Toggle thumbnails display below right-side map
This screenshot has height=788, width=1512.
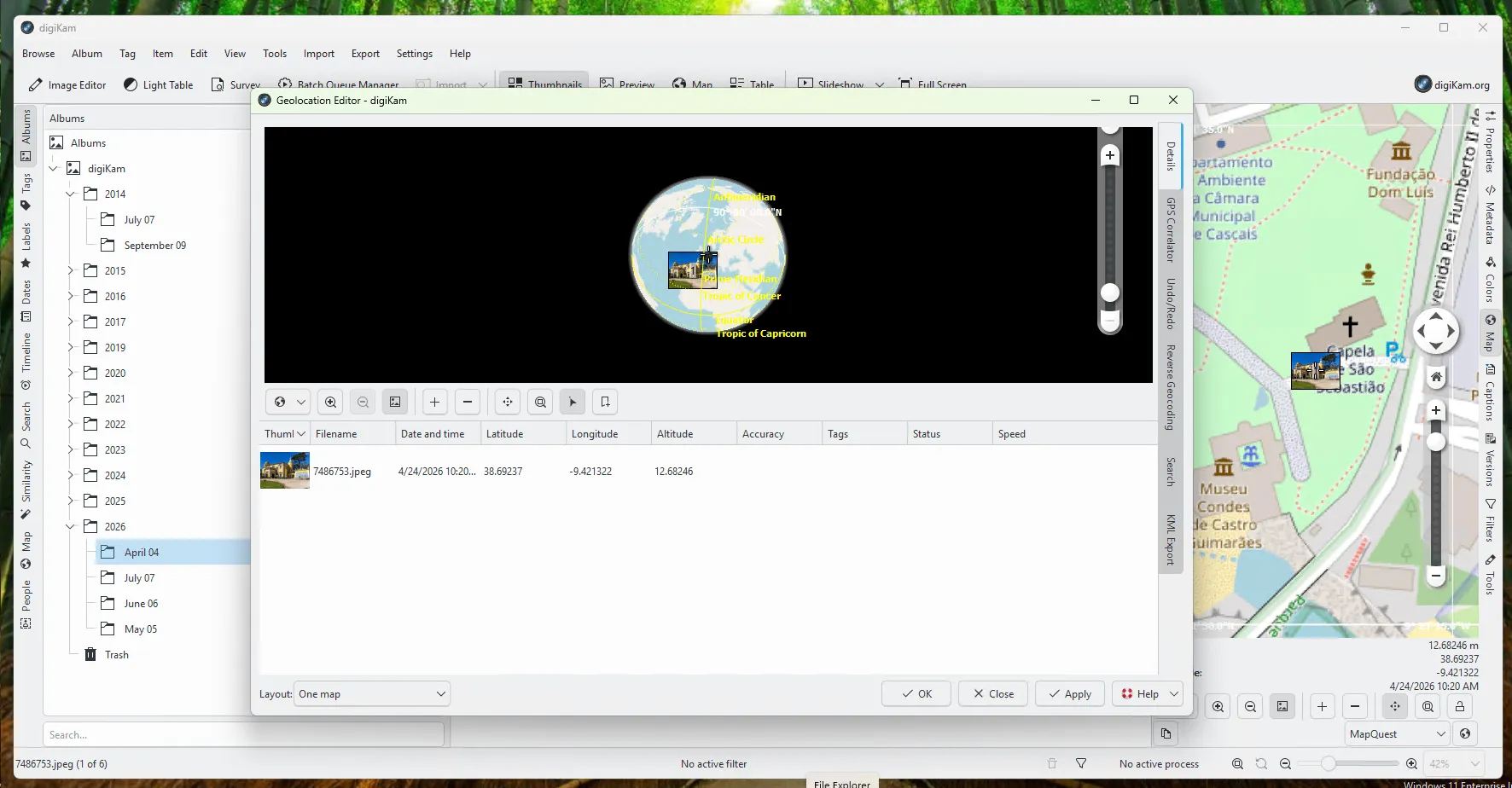pos(1282,706)
